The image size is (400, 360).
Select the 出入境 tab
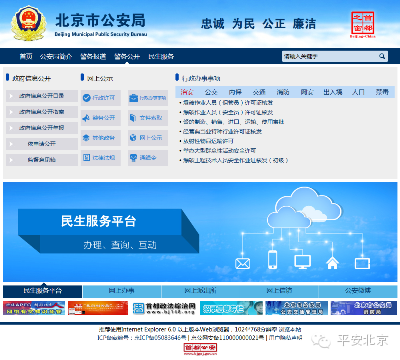pyautogui.click(x=333, y=92)
